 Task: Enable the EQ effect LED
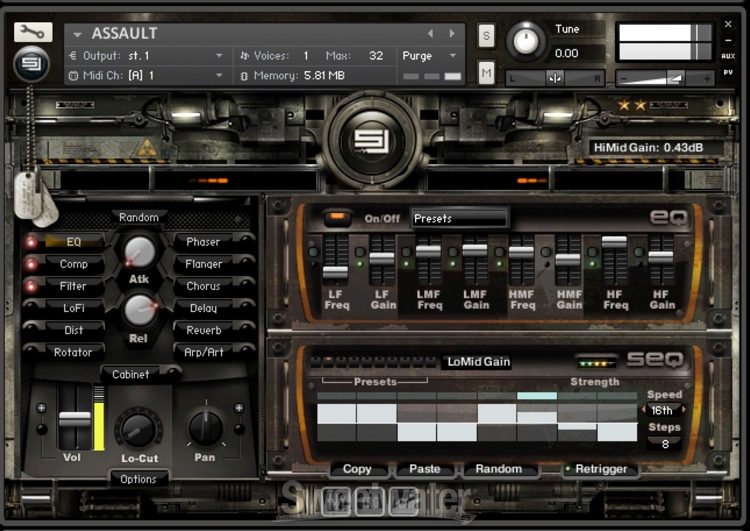click(31, 242)
